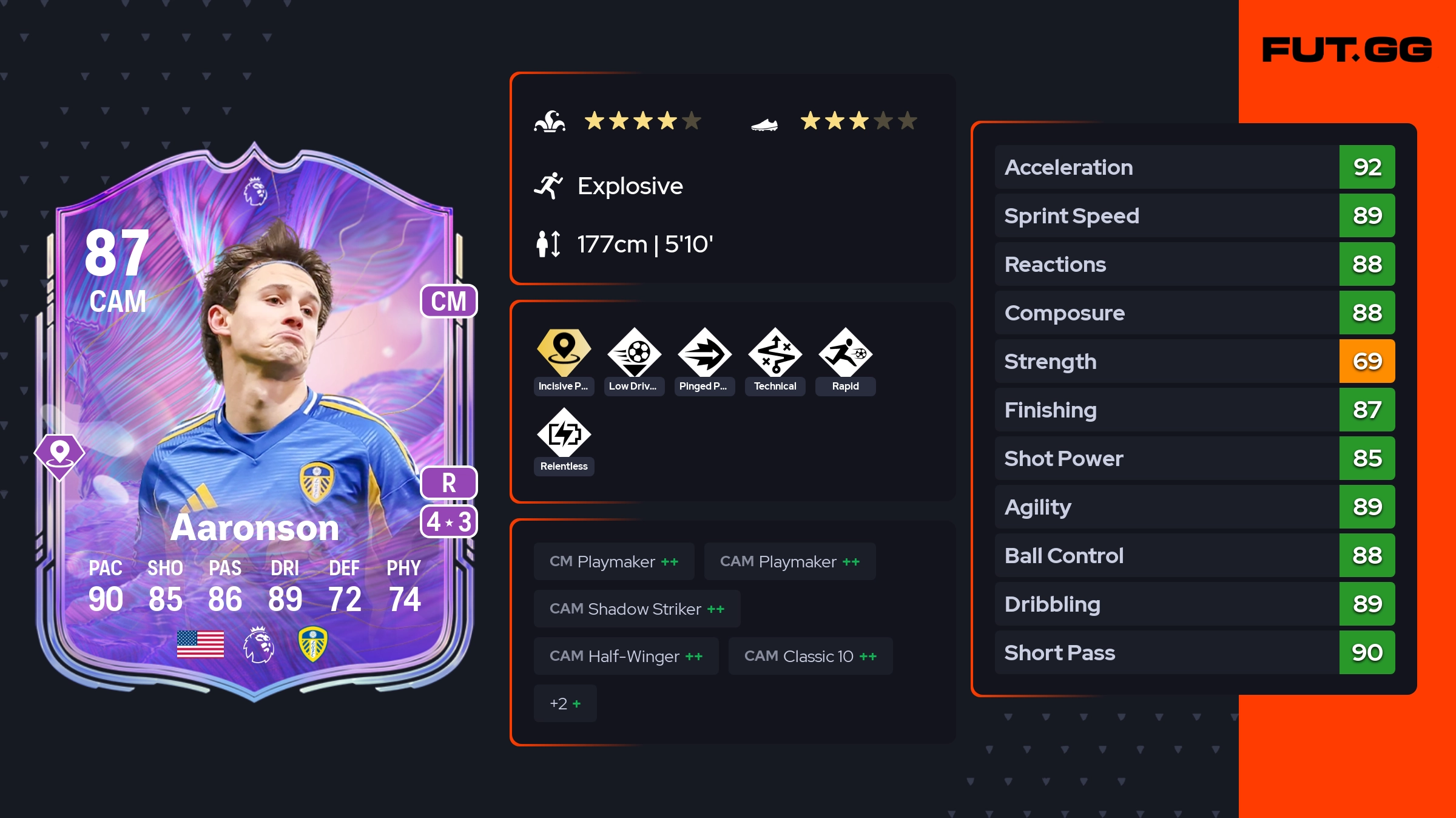Click the Pinged Pass playstyle icon
The height and width of the screenshot is (818, 1456).
(705, 353)
